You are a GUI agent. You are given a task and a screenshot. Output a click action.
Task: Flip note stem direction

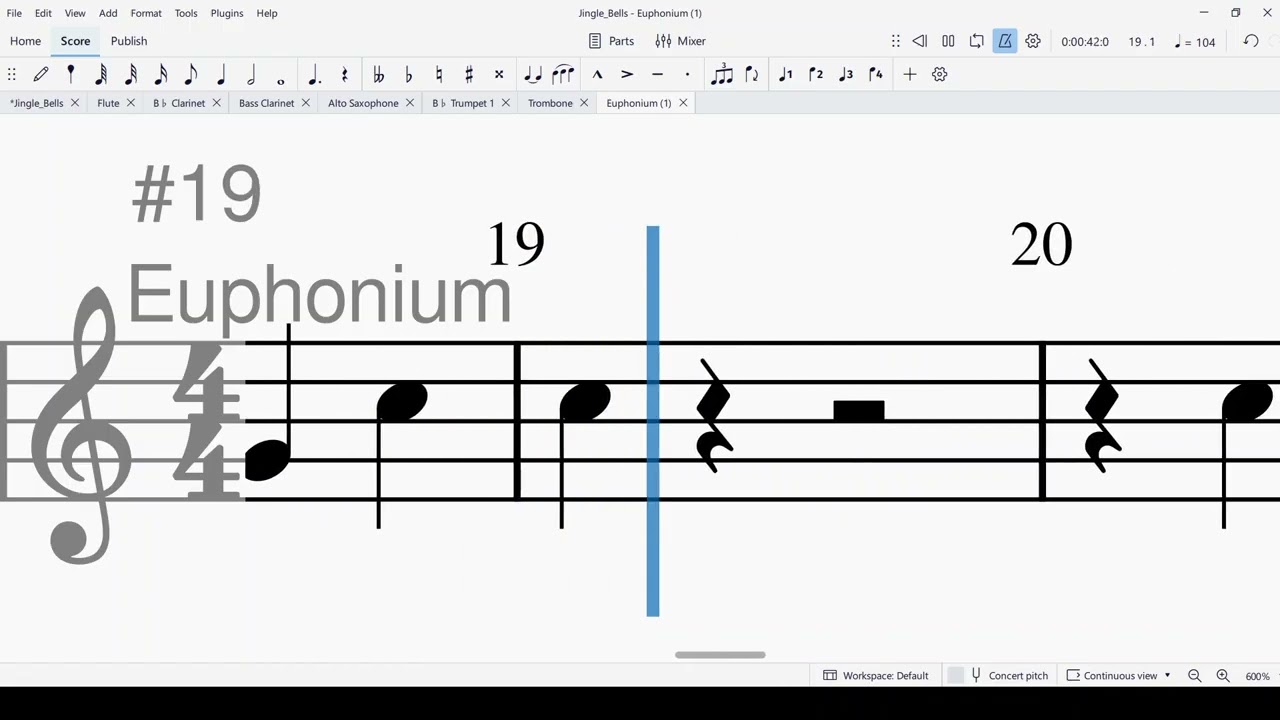click(752, 74)
